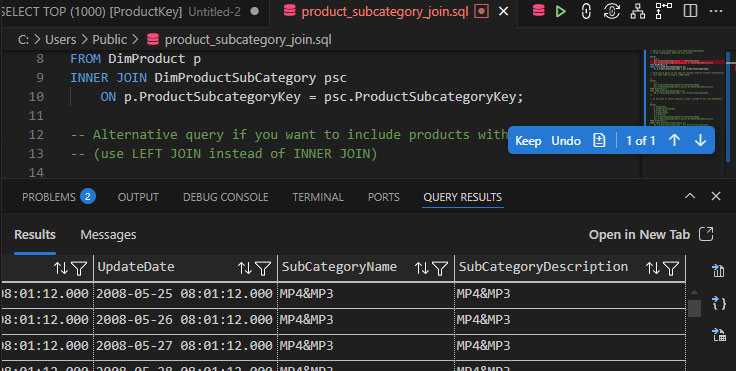The height and width of the screenshot is (371, 736).
Task: Go to the previous change arrow up
Action: pos(674,140)
